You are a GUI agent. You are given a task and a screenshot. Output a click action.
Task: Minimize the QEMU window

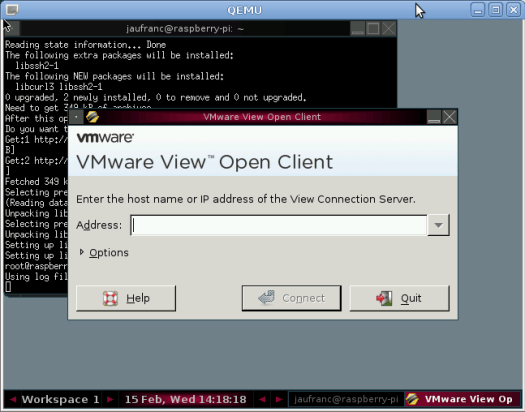[x=478, y=10]
